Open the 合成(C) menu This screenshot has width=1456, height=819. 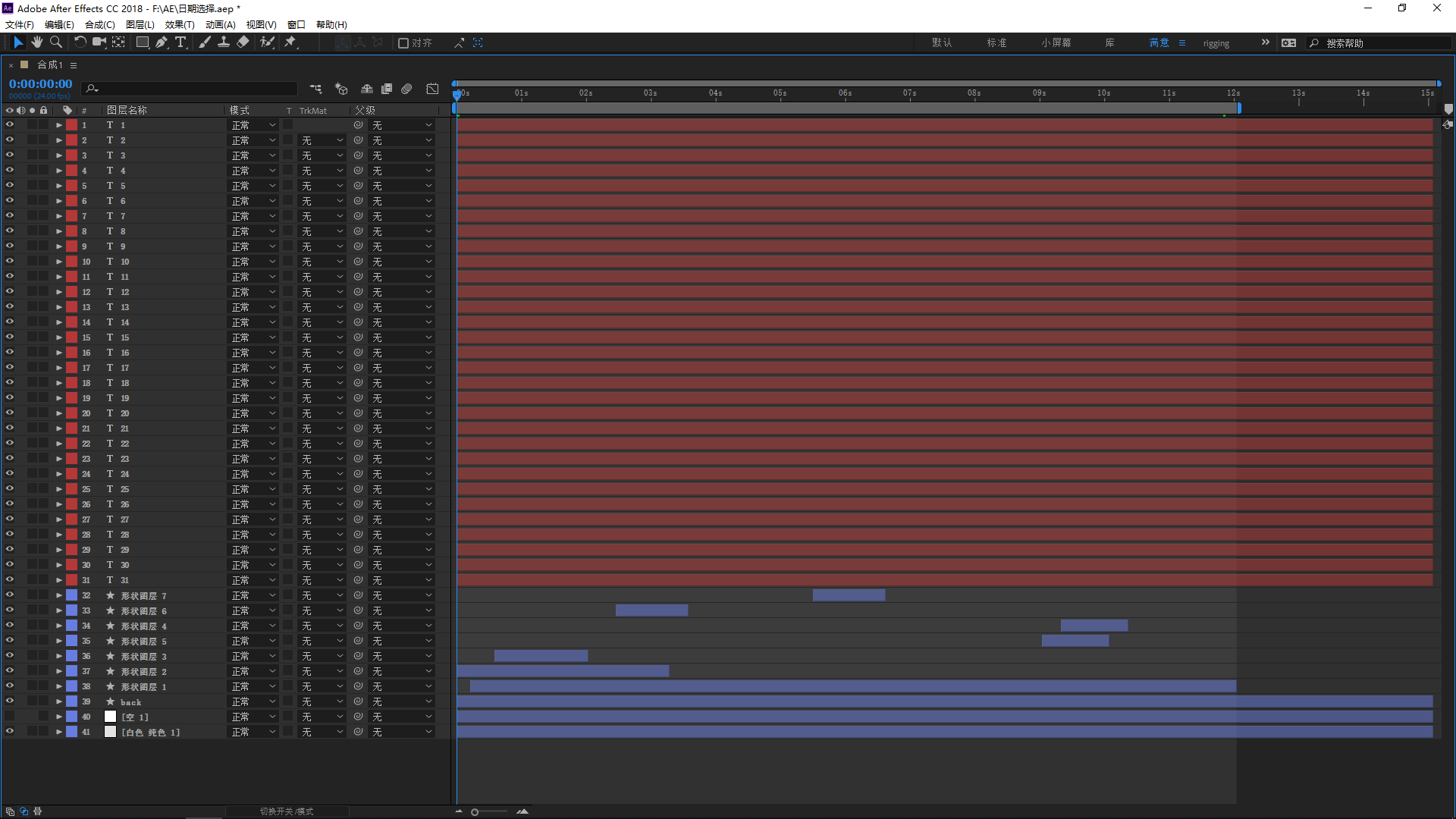tap(99, 25)
